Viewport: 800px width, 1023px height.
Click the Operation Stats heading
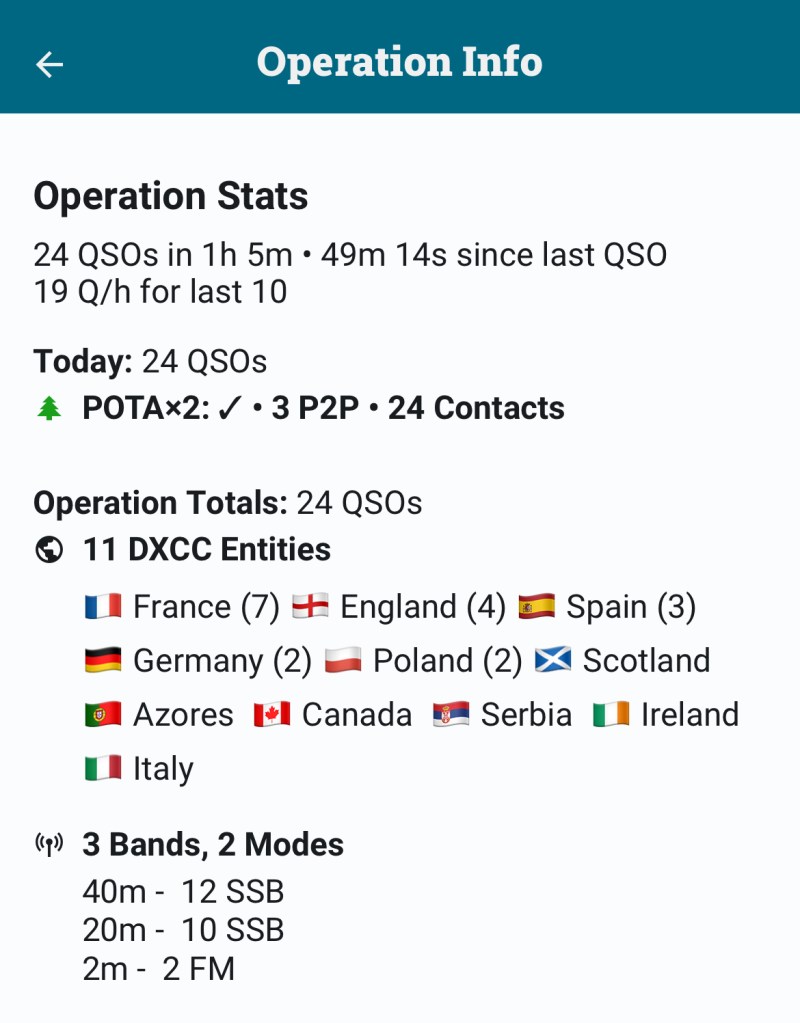(171, 196)
